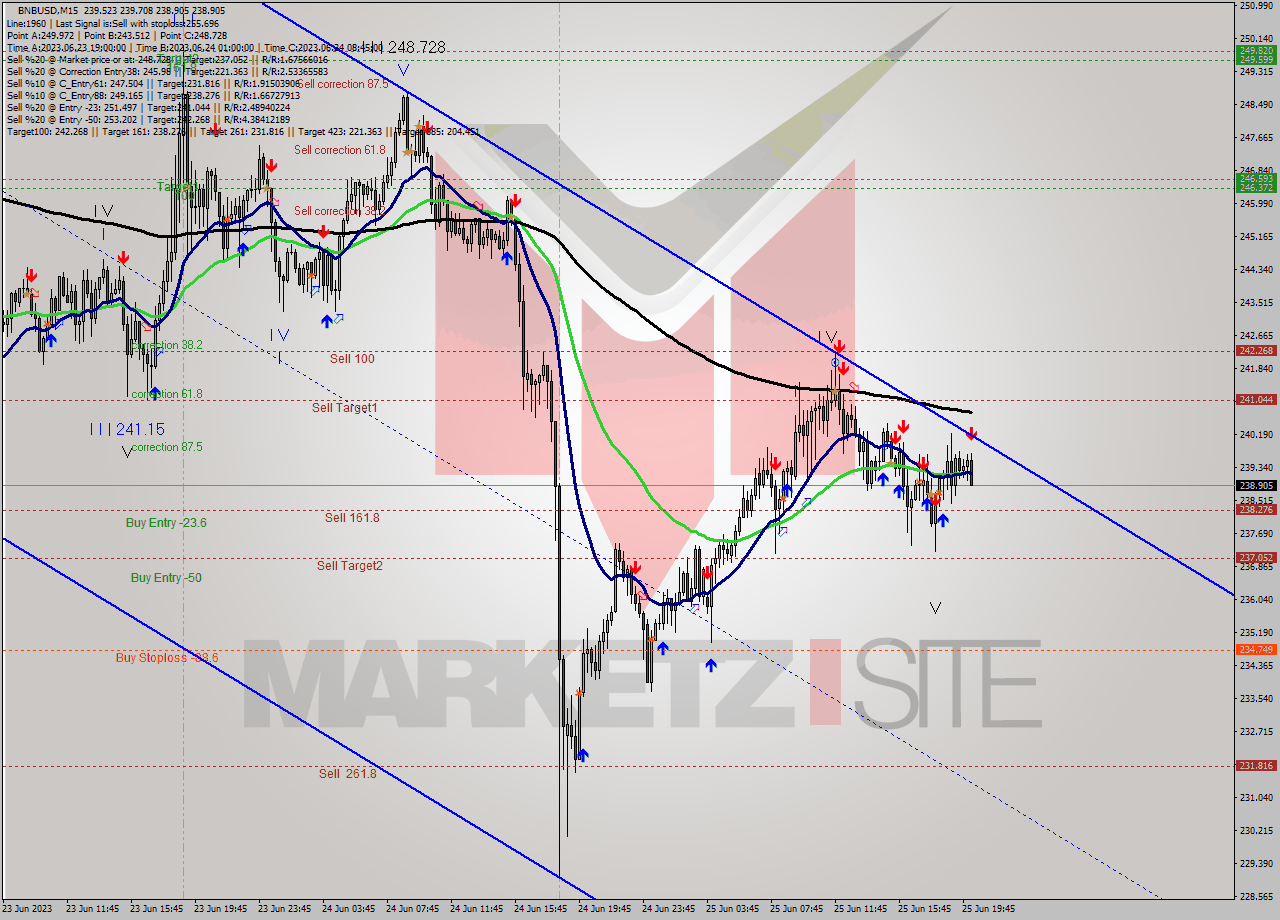Click the 233.540 price axis value
The height and width of the screenshot is (920, 1280).
1256,698
